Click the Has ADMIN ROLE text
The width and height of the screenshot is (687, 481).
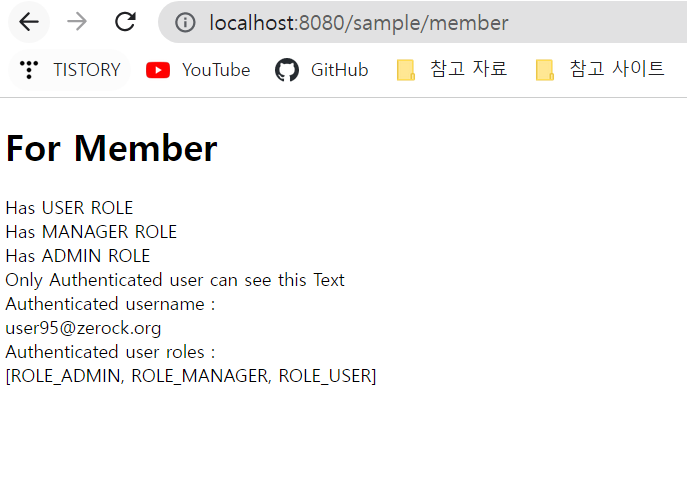coord(78,256)
